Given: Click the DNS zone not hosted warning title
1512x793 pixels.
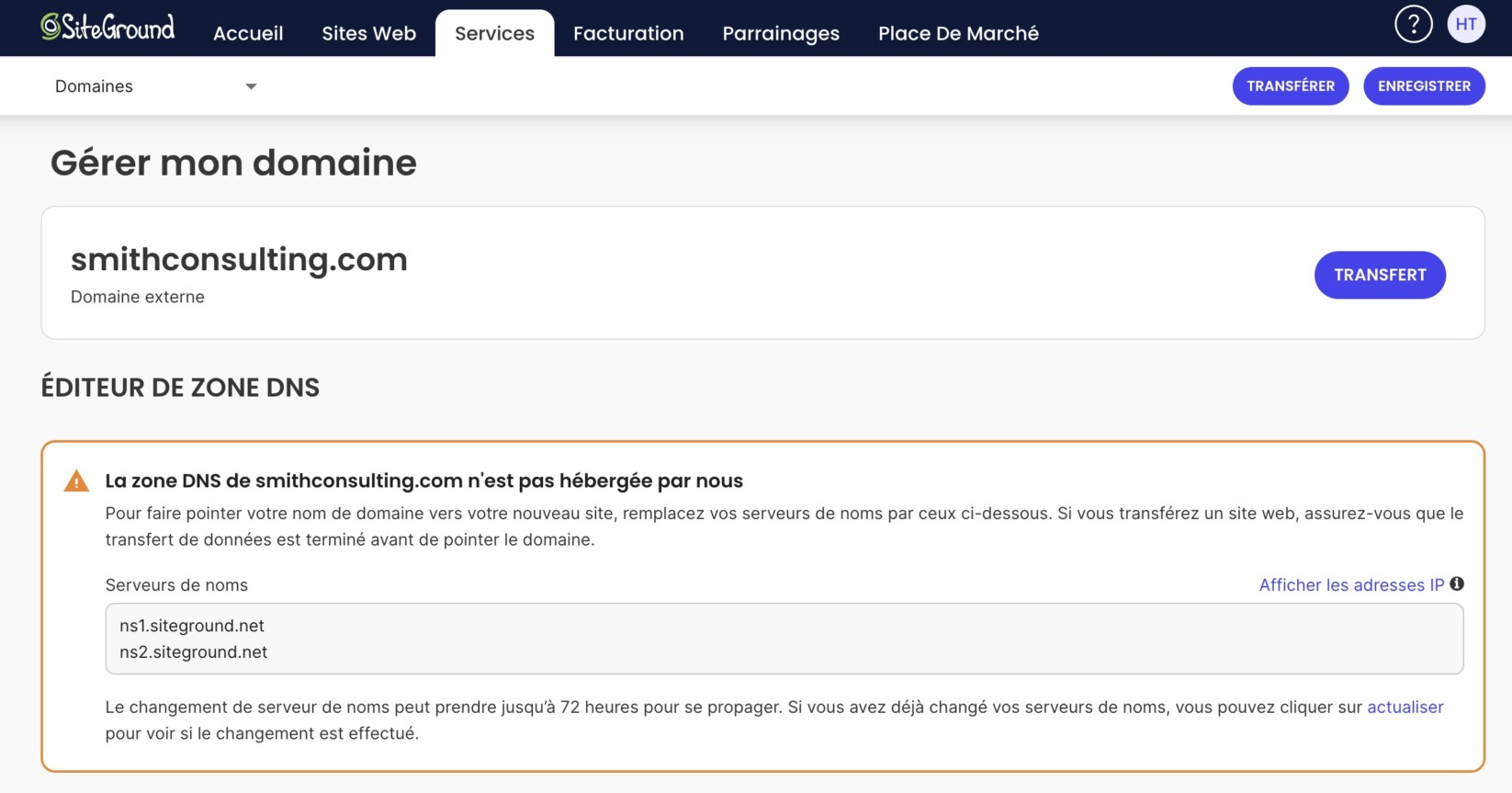Looking at the screenshot, I should (424, 481).
